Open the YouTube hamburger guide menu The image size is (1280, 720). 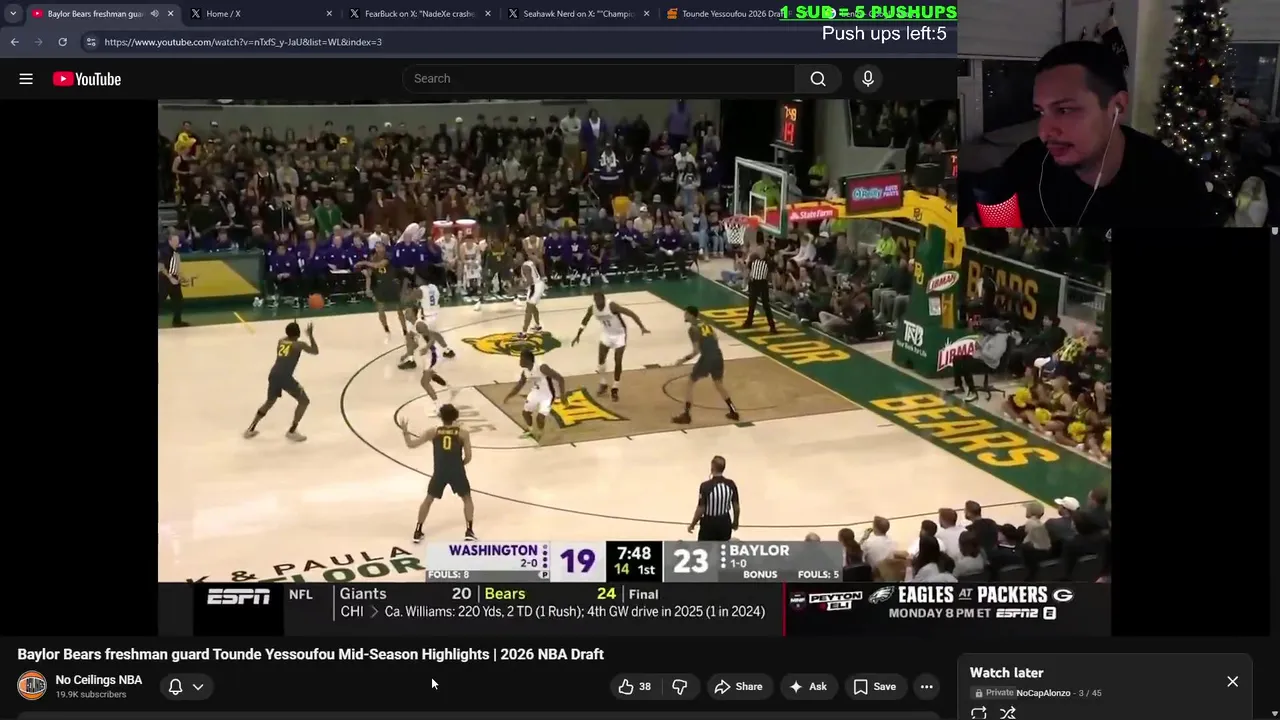pos(26,79)
